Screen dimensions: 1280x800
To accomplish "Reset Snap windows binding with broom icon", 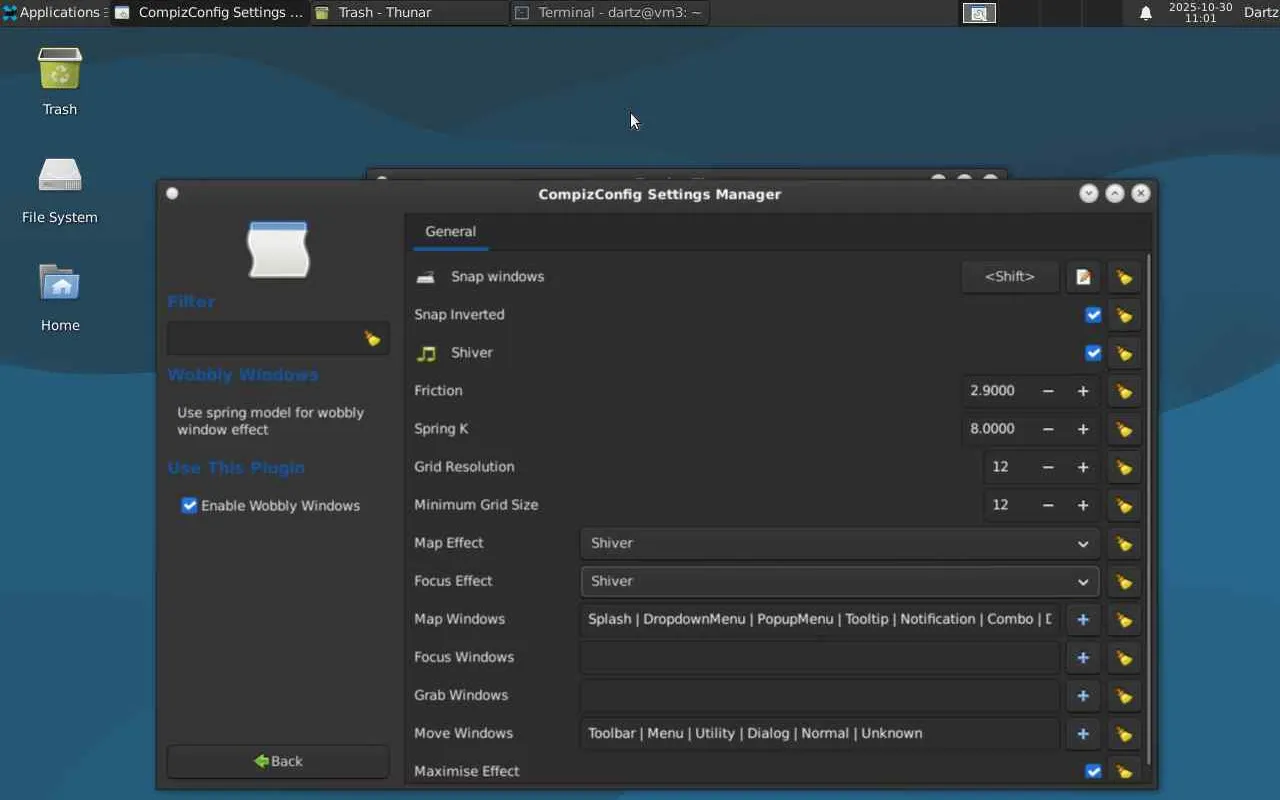I will tap(1124, 277).
